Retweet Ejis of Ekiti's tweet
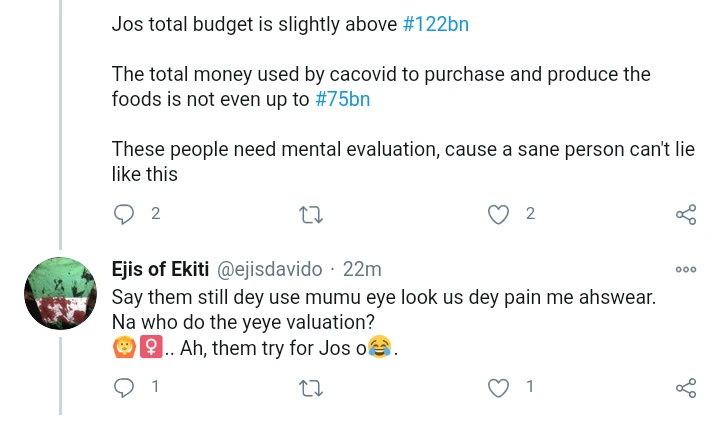This screenshot has height=431, width=720. pyautogui.click(x=310, y=387)
